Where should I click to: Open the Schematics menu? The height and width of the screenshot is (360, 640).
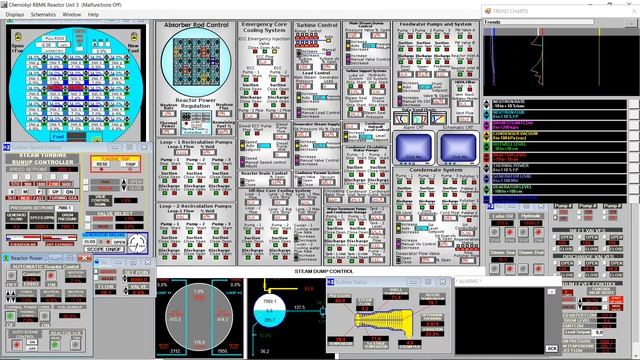tap(43, 14)
